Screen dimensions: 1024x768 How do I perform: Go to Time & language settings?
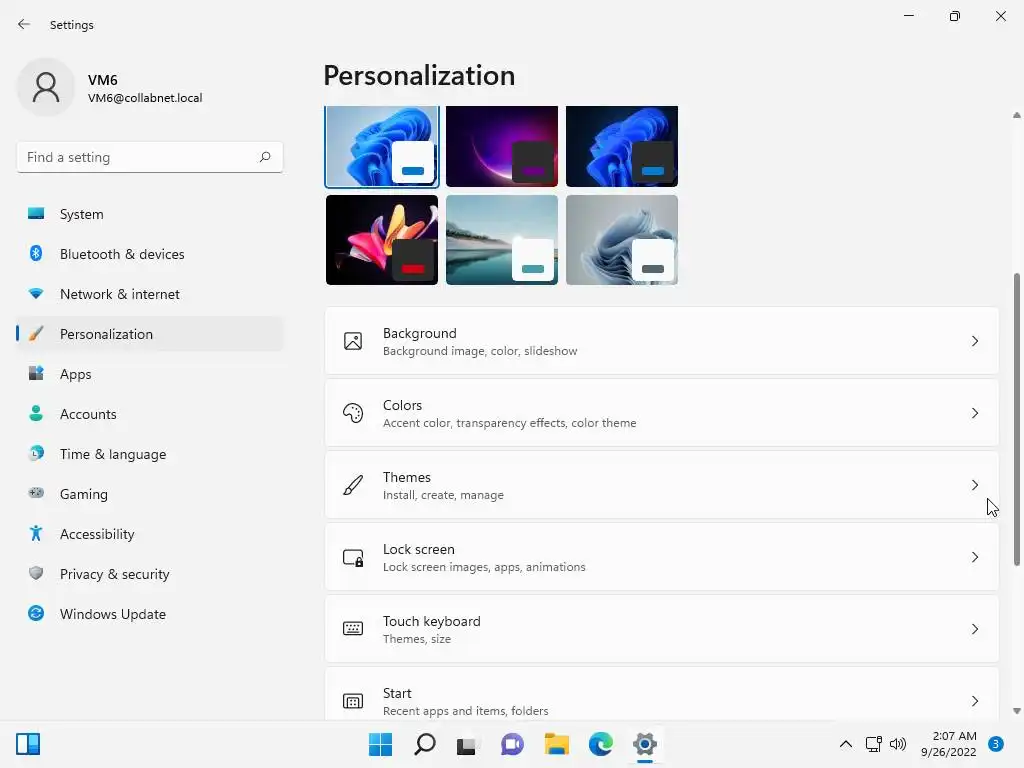click(150, 453)
